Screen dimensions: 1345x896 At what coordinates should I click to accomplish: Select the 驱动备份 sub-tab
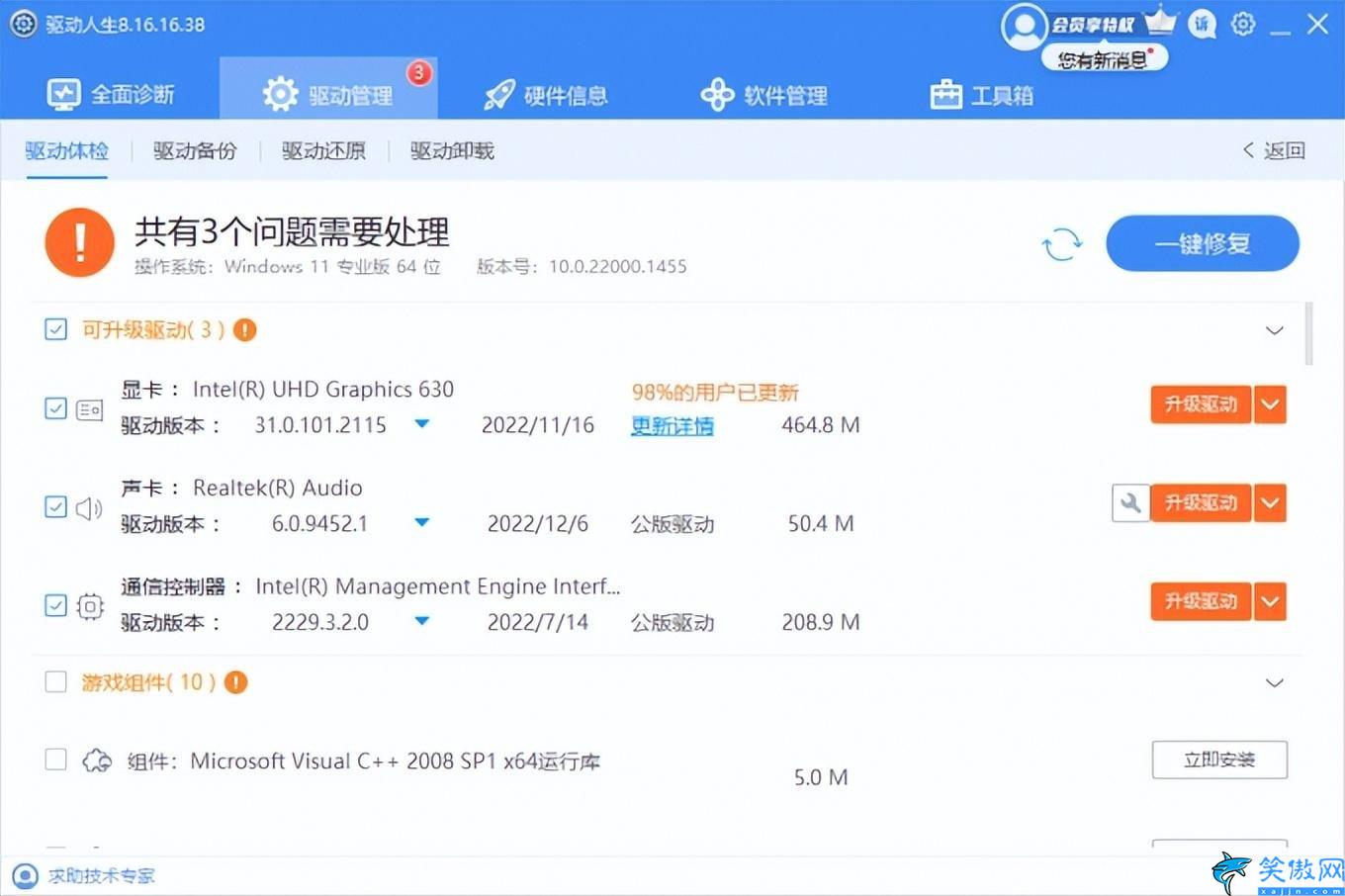pyautogui.click(x=195, y=150)
